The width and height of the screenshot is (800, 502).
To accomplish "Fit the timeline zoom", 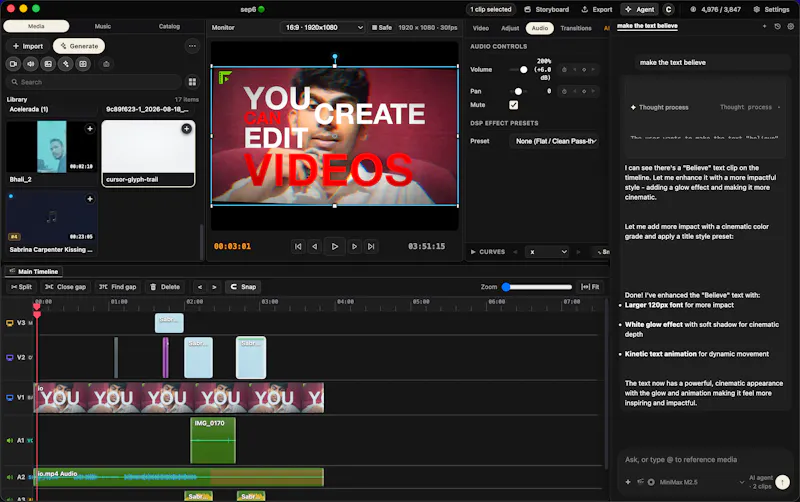I will (590, 287).
